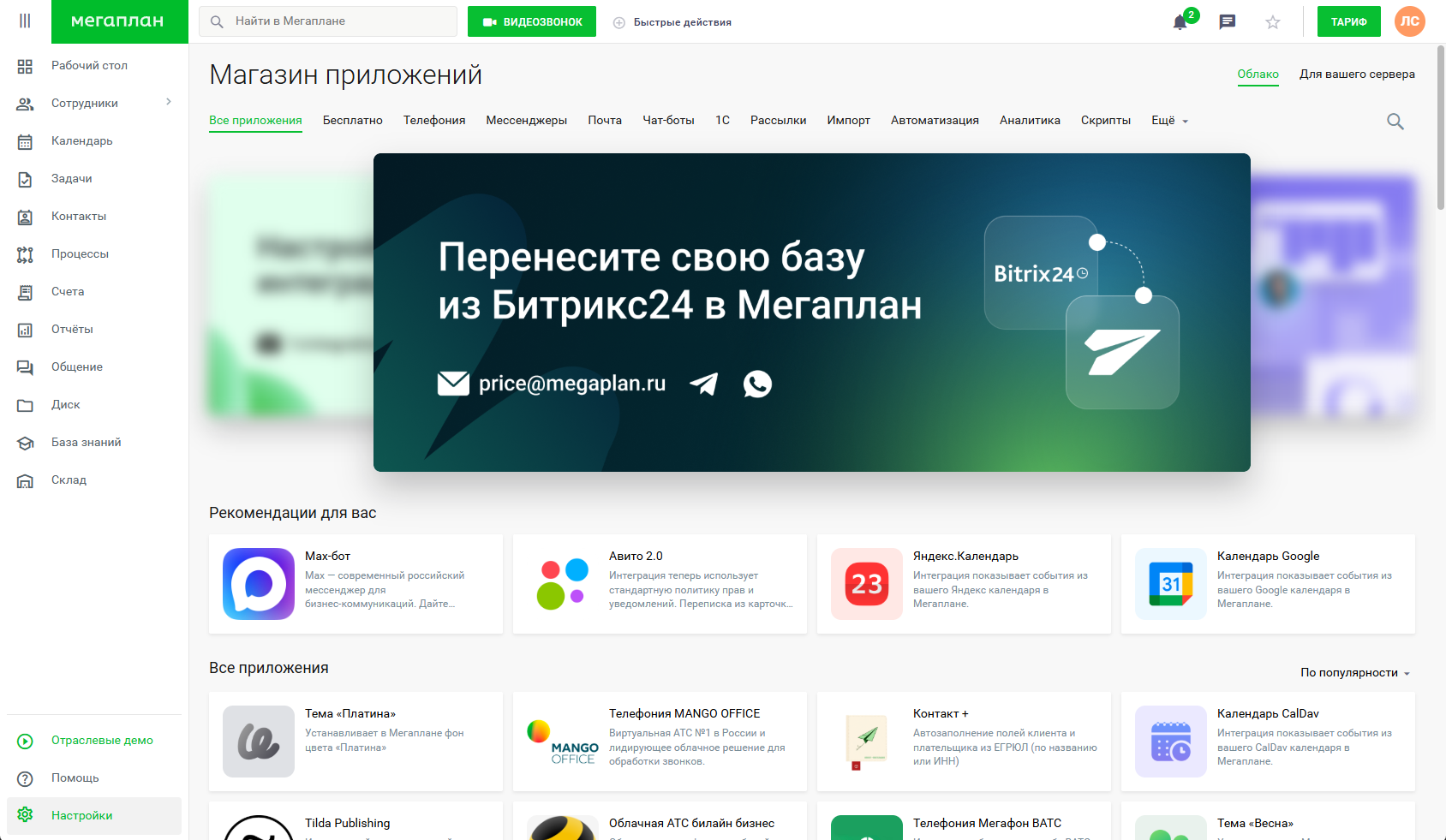Select the Импорт tab
Viewport: 1446px width, 840px height.
pyautogui.click(x=848, y=121)
